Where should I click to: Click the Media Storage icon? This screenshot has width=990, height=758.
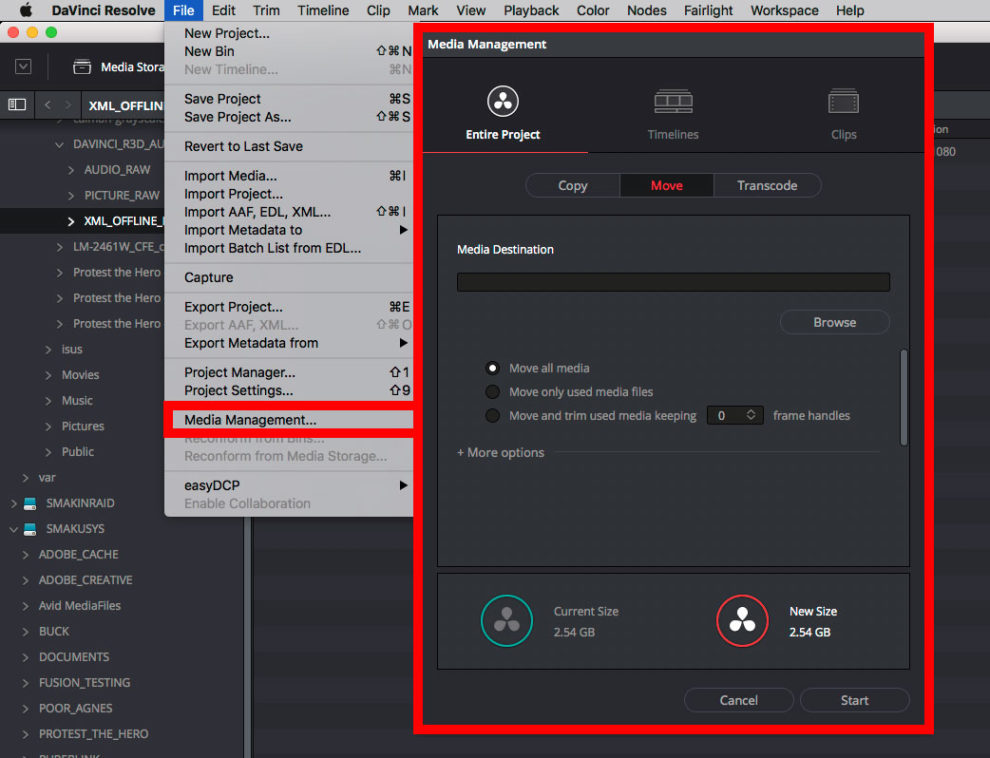pos(82,67)
